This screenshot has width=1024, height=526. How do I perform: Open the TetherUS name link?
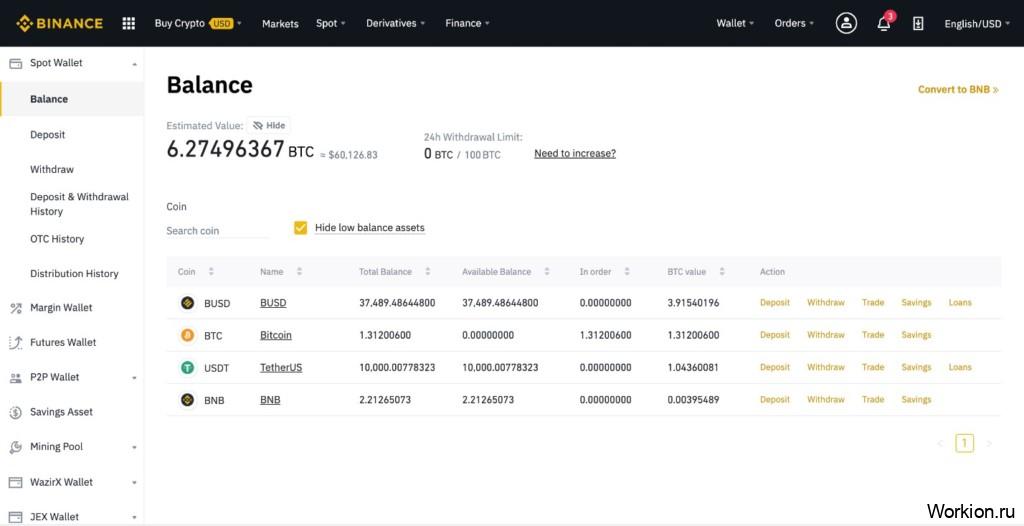coord(281,368)
